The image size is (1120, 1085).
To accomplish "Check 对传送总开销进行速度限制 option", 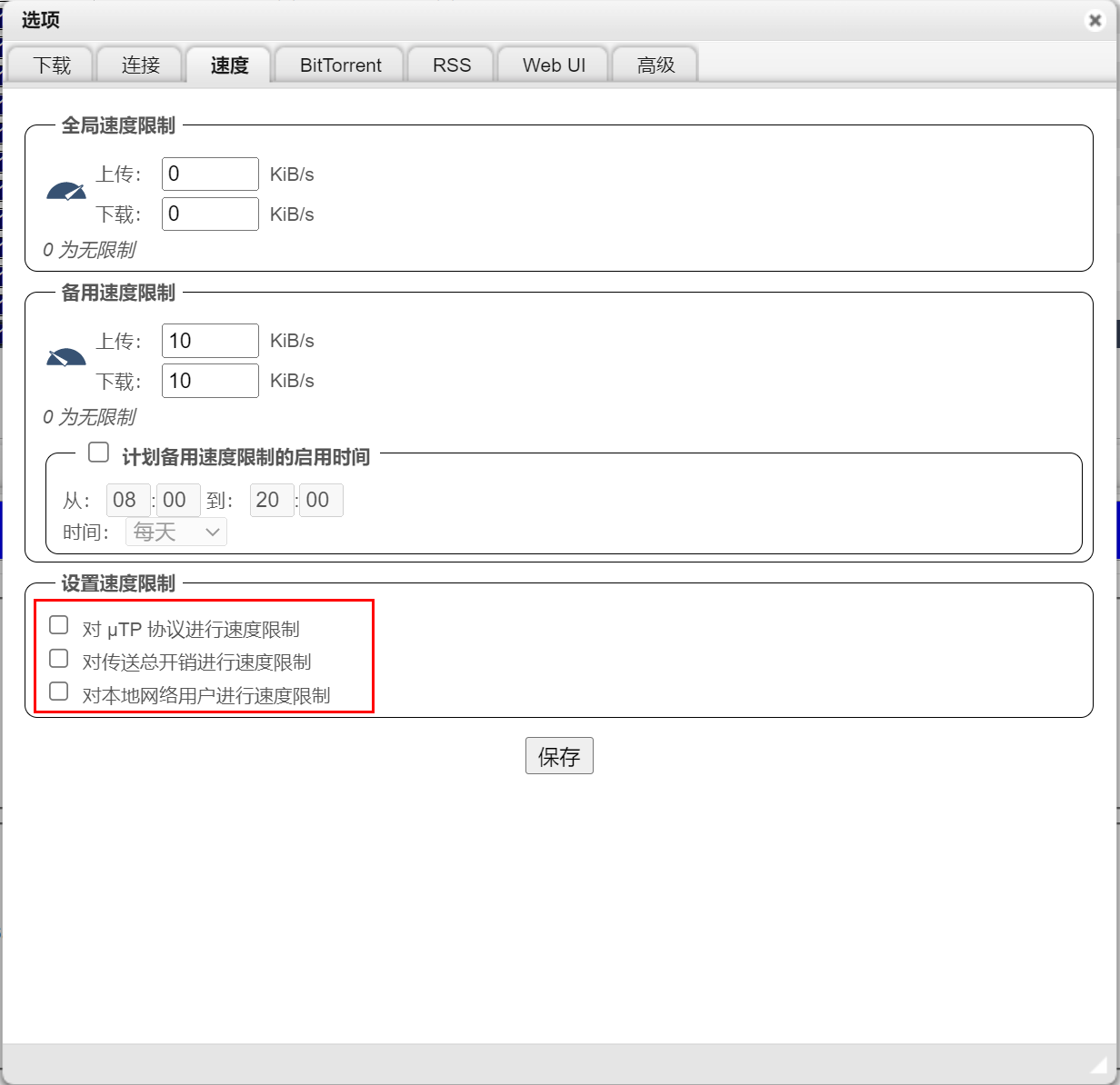I will click(59, 658).
